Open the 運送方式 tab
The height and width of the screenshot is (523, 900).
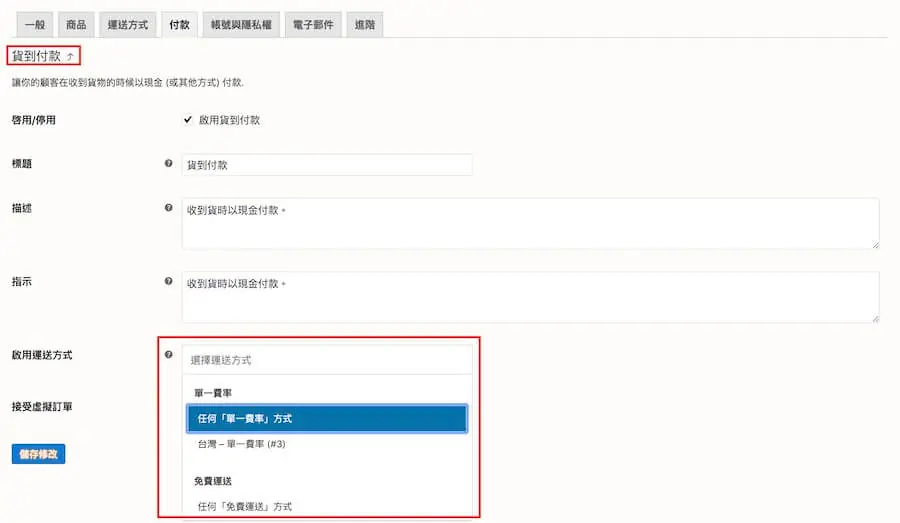pyautogui.click(x=127, y=25)
